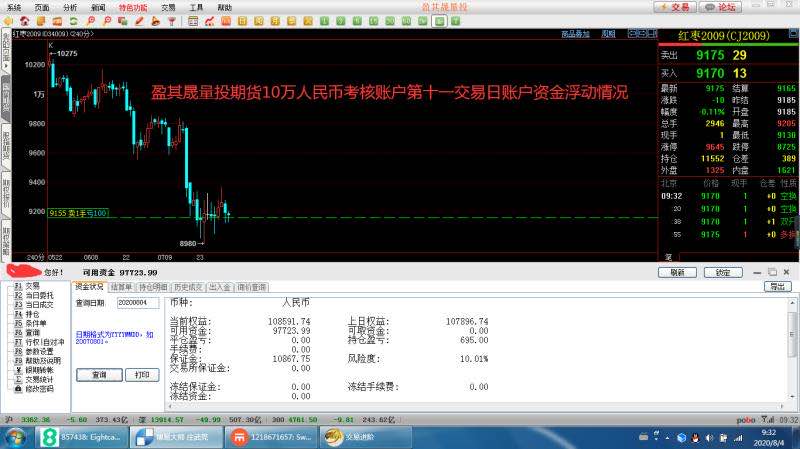Click the outlined selected green period icon
This screenshot has width=800, height=449.
coord(439,21)
